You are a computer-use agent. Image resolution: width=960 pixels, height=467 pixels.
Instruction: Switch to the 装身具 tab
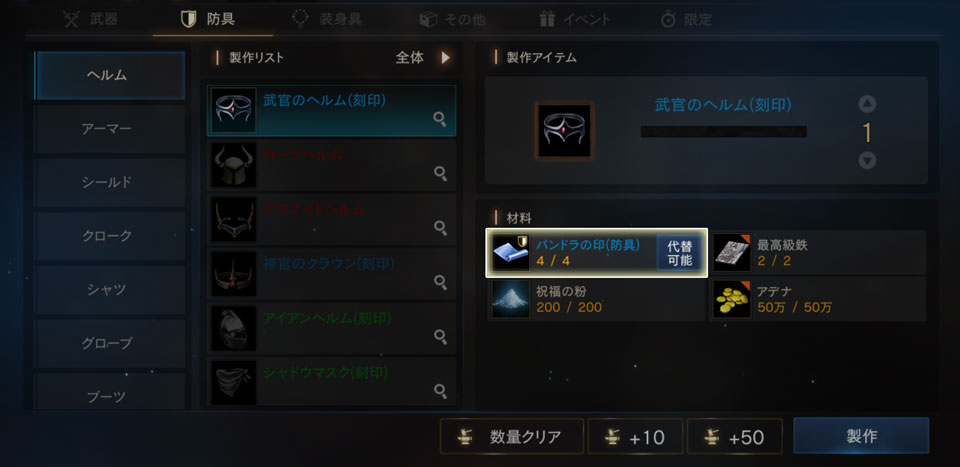pyautogui.click(x=327, y=19)
